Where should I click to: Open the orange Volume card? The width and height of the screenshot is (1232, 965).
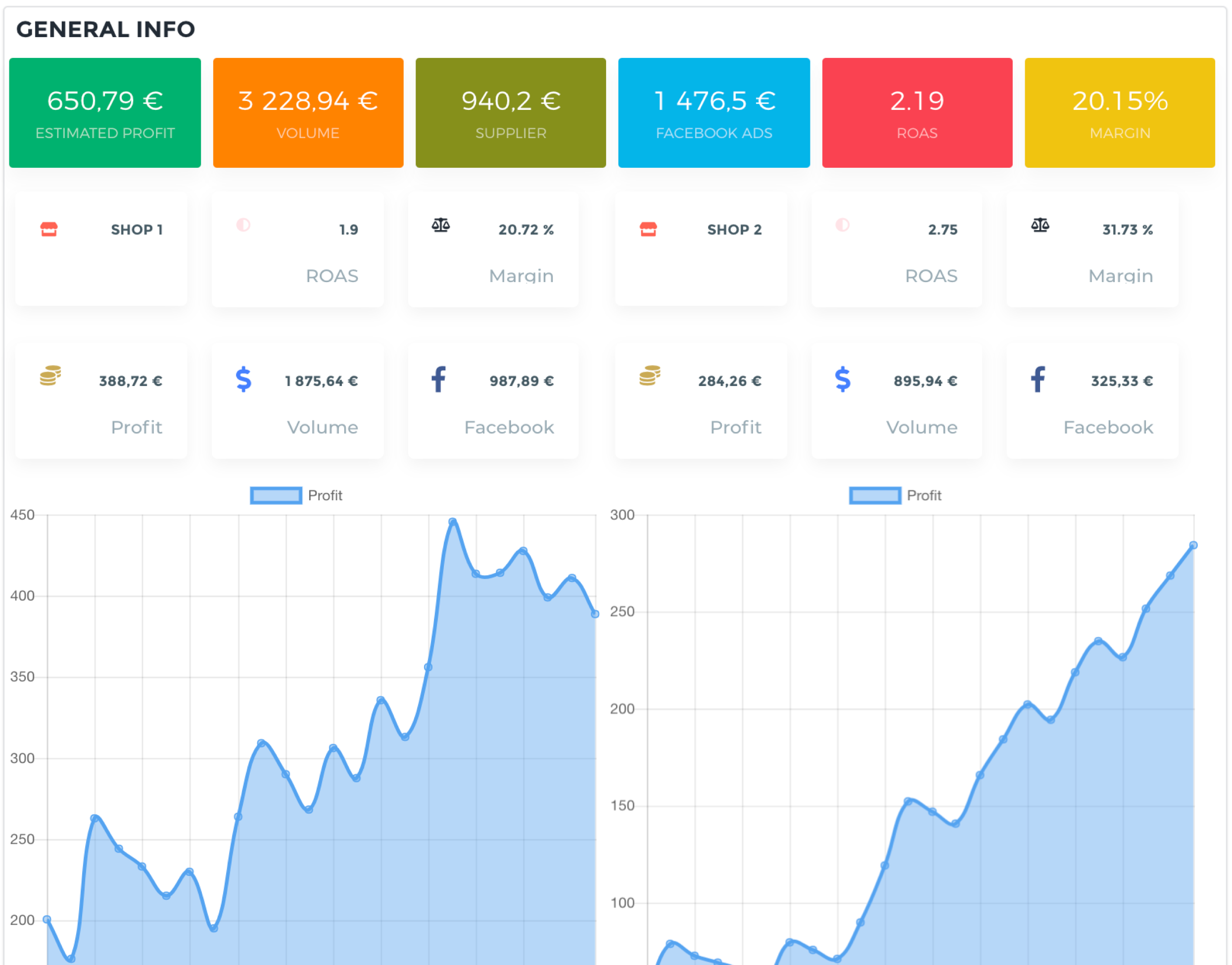click(308, 112)
